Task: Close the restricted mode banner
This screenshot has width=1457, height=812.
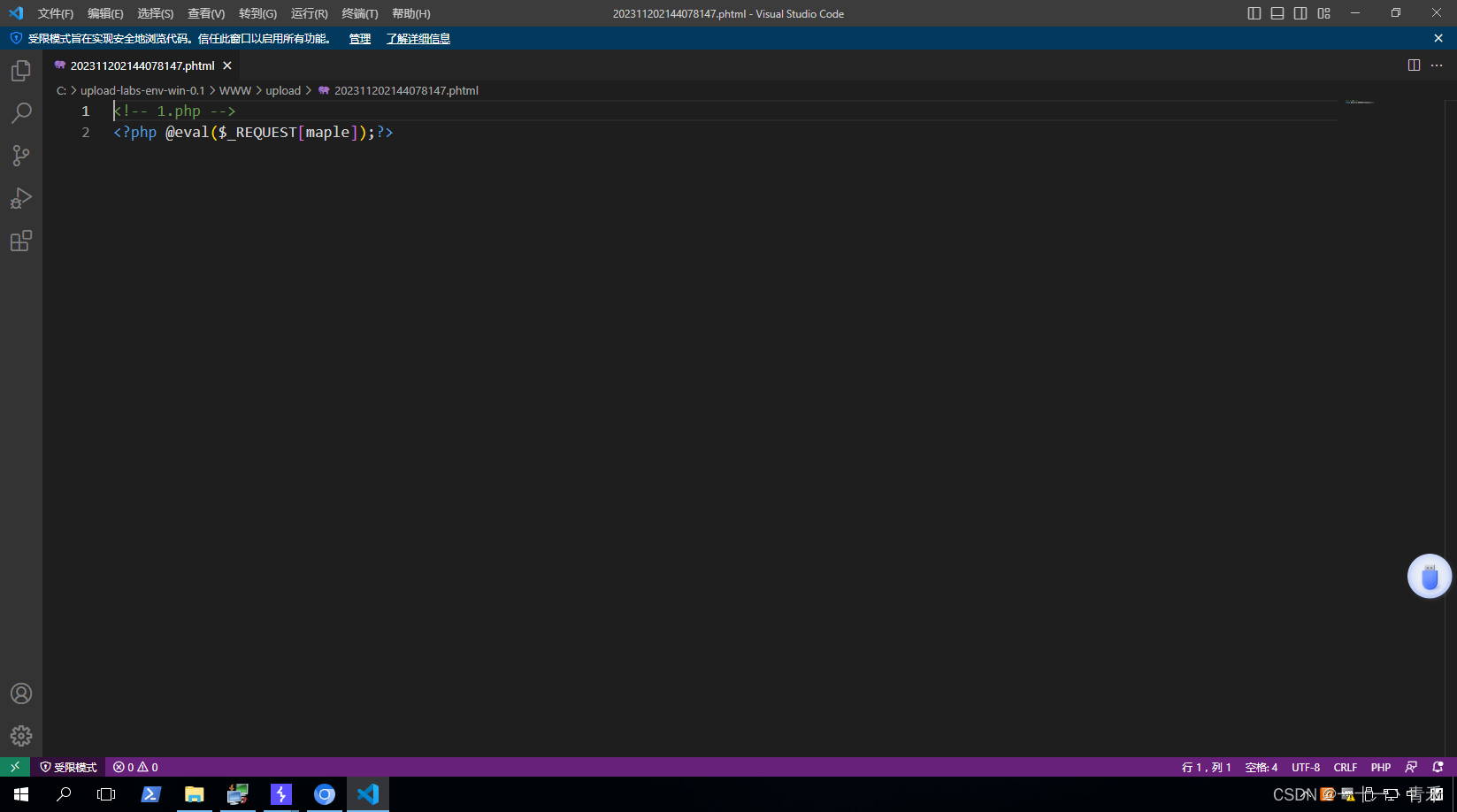Action: pyautogui.click(x=1438, y=38)
